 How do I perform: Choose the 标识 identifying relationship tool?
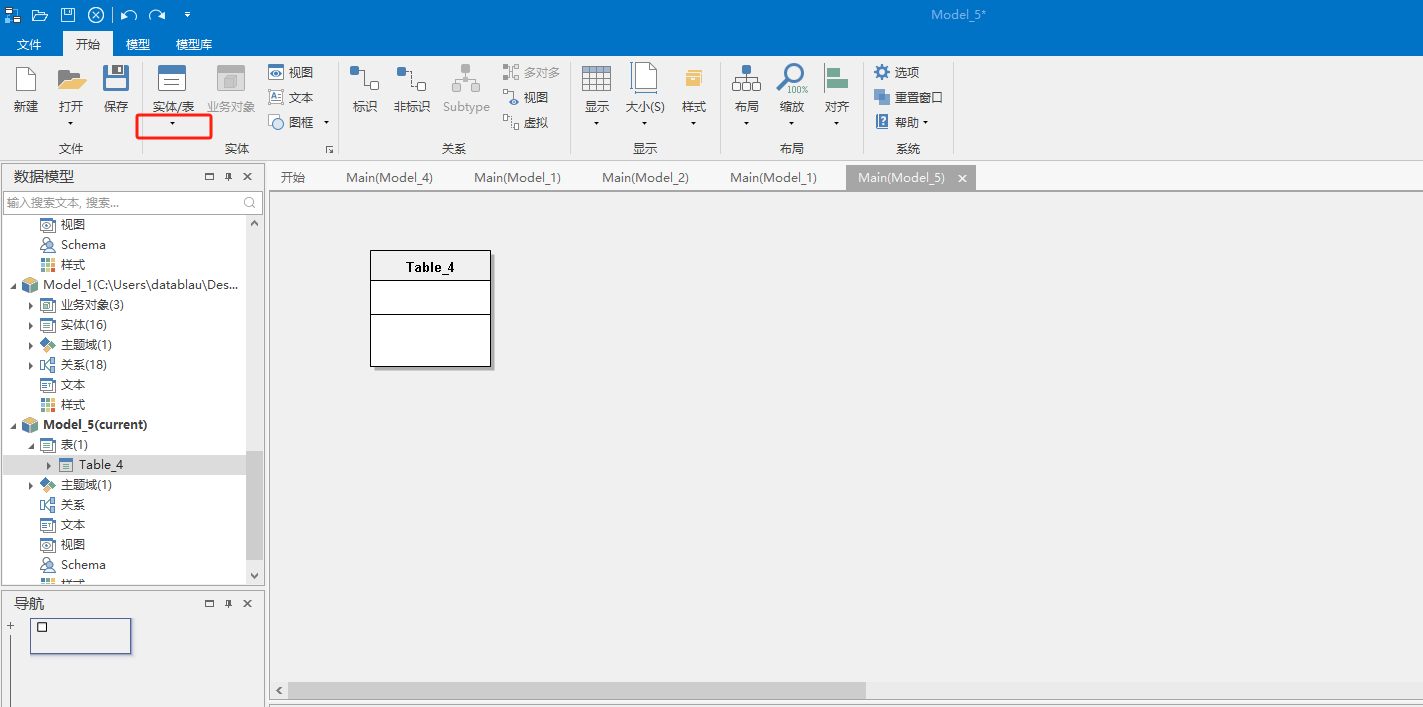pos(364,90)
